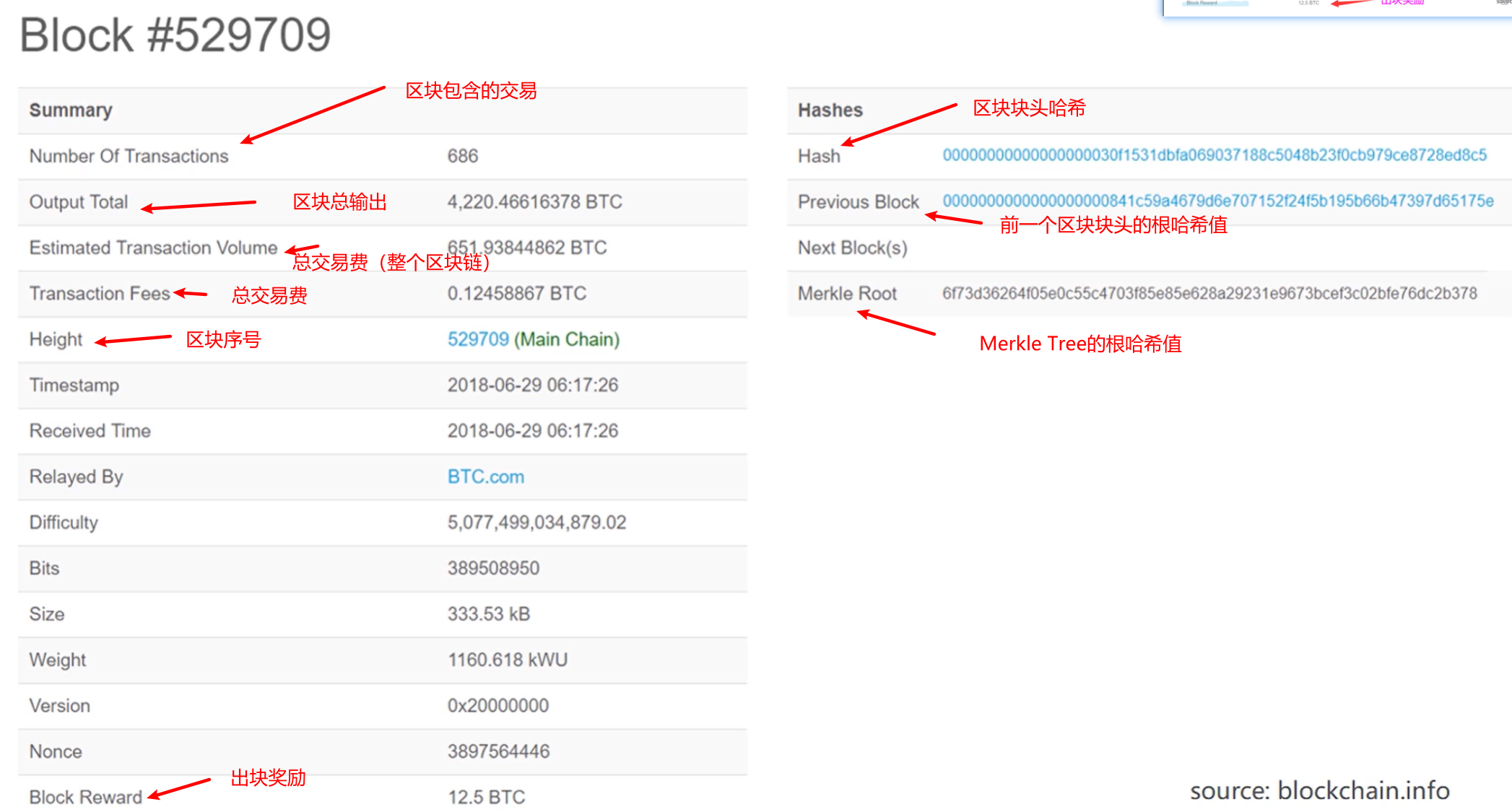
Task: Click the Weight label
Action: [x=58, y=660]
